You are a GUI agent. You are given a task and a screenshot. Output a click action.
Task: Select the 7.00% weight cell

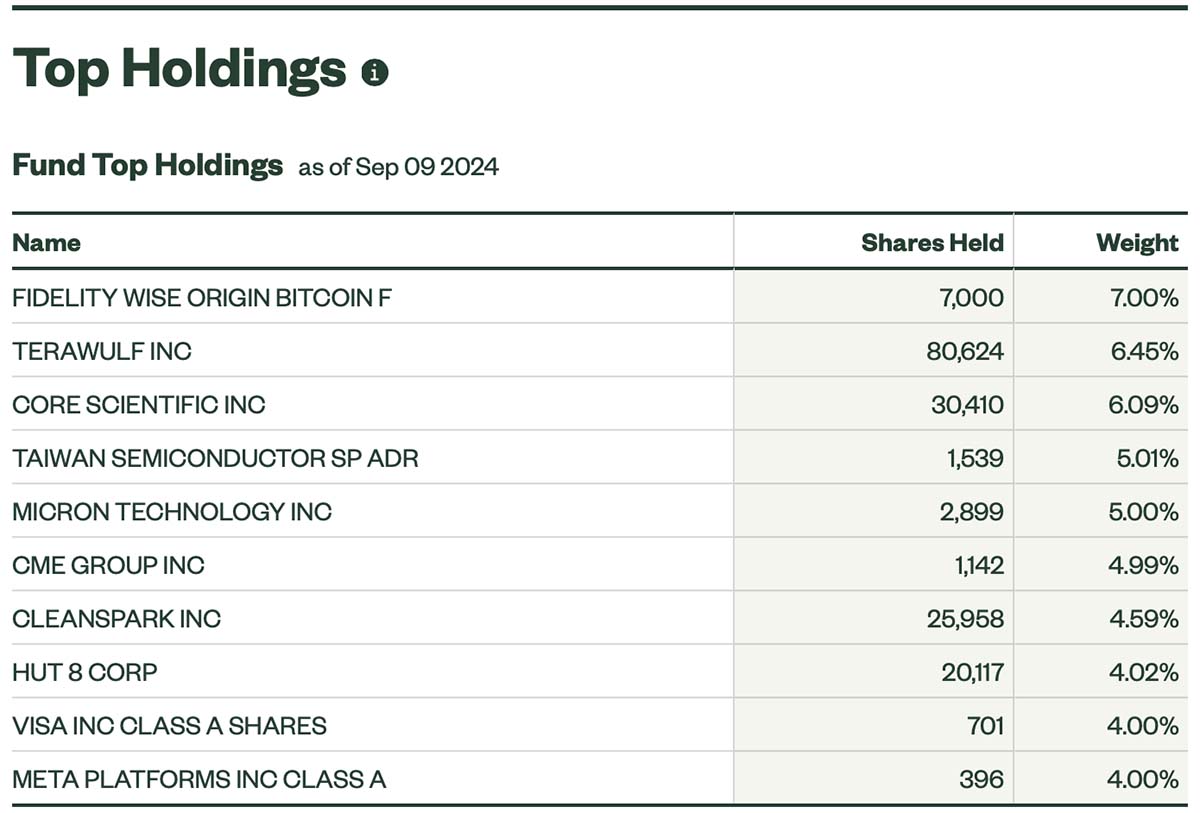coord(1143,298)
